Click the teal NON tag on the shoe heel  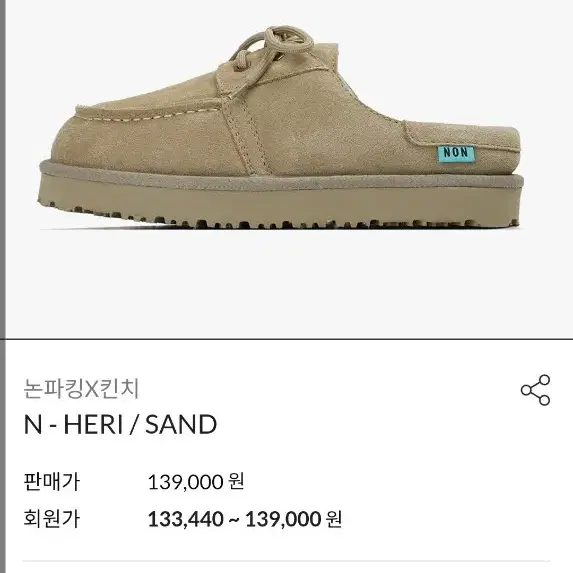[x=456, y=153]
